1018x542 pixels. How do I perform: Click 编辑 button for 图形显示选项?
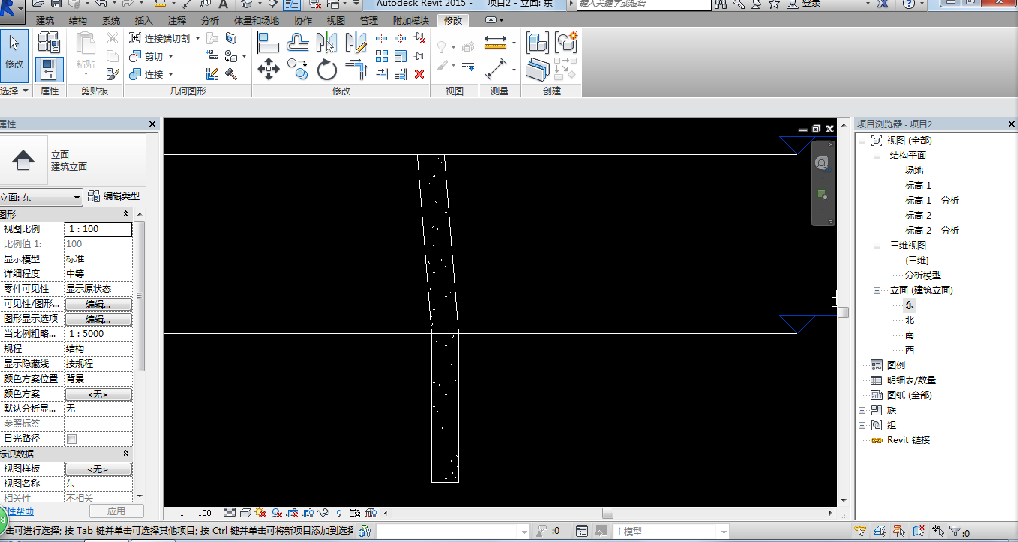(98, 319)
